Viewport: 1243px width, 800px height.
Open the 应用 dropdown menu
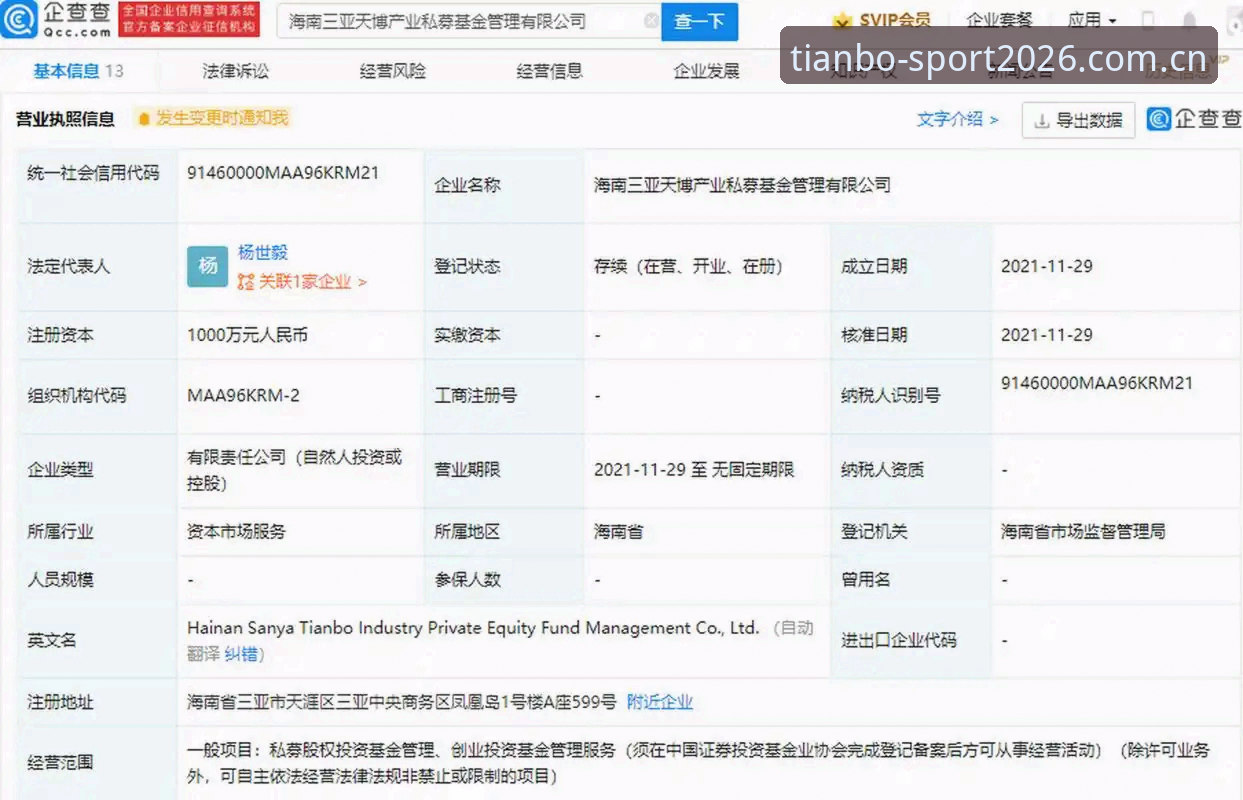[x=1091, y=20]
